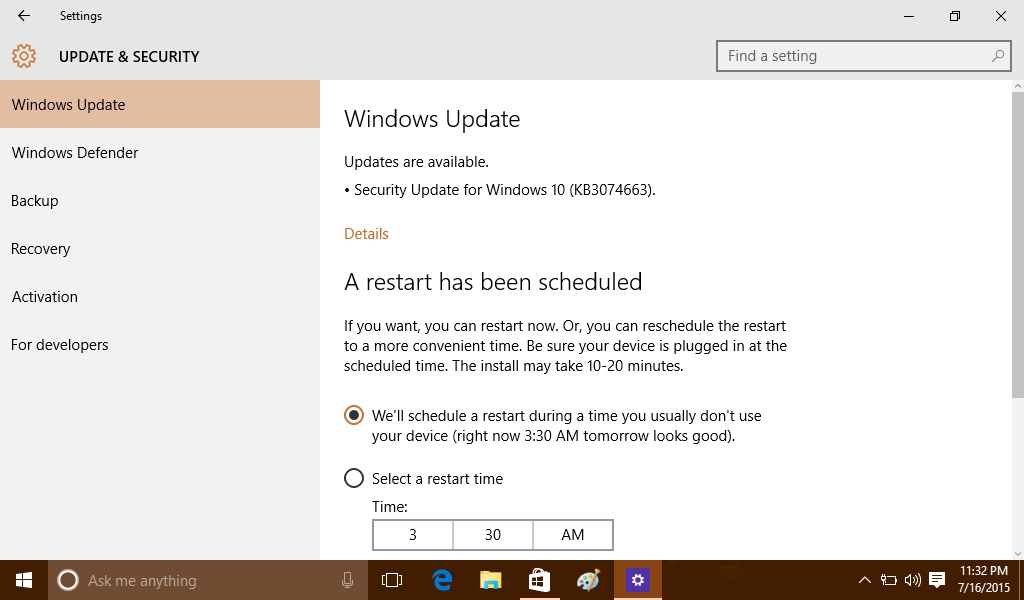Click the vertical scrollbar thumb

(x=1017, y=244)
